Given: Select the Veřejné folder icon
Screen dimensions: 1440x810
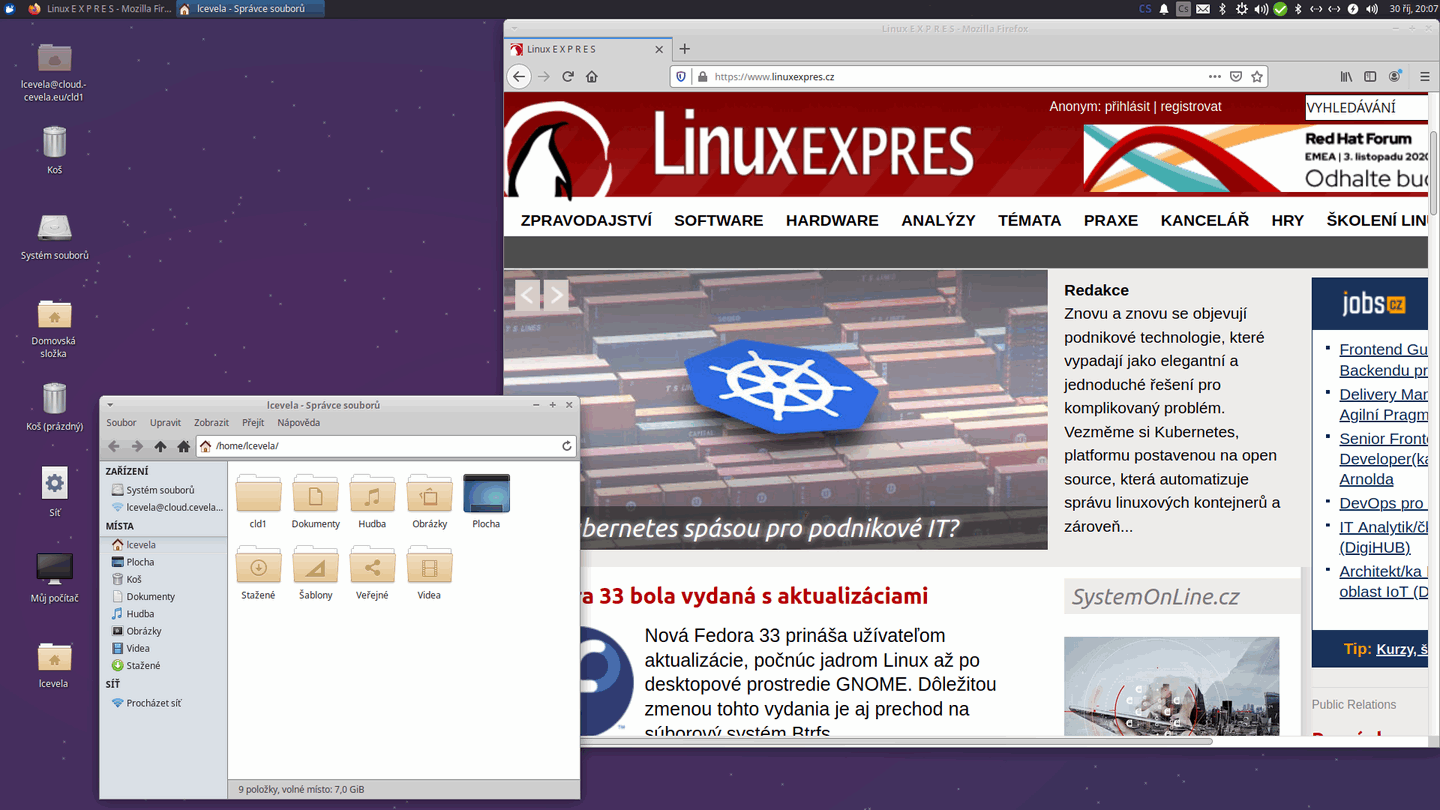Looking at the screenshot, I should [x=372, y=565].
